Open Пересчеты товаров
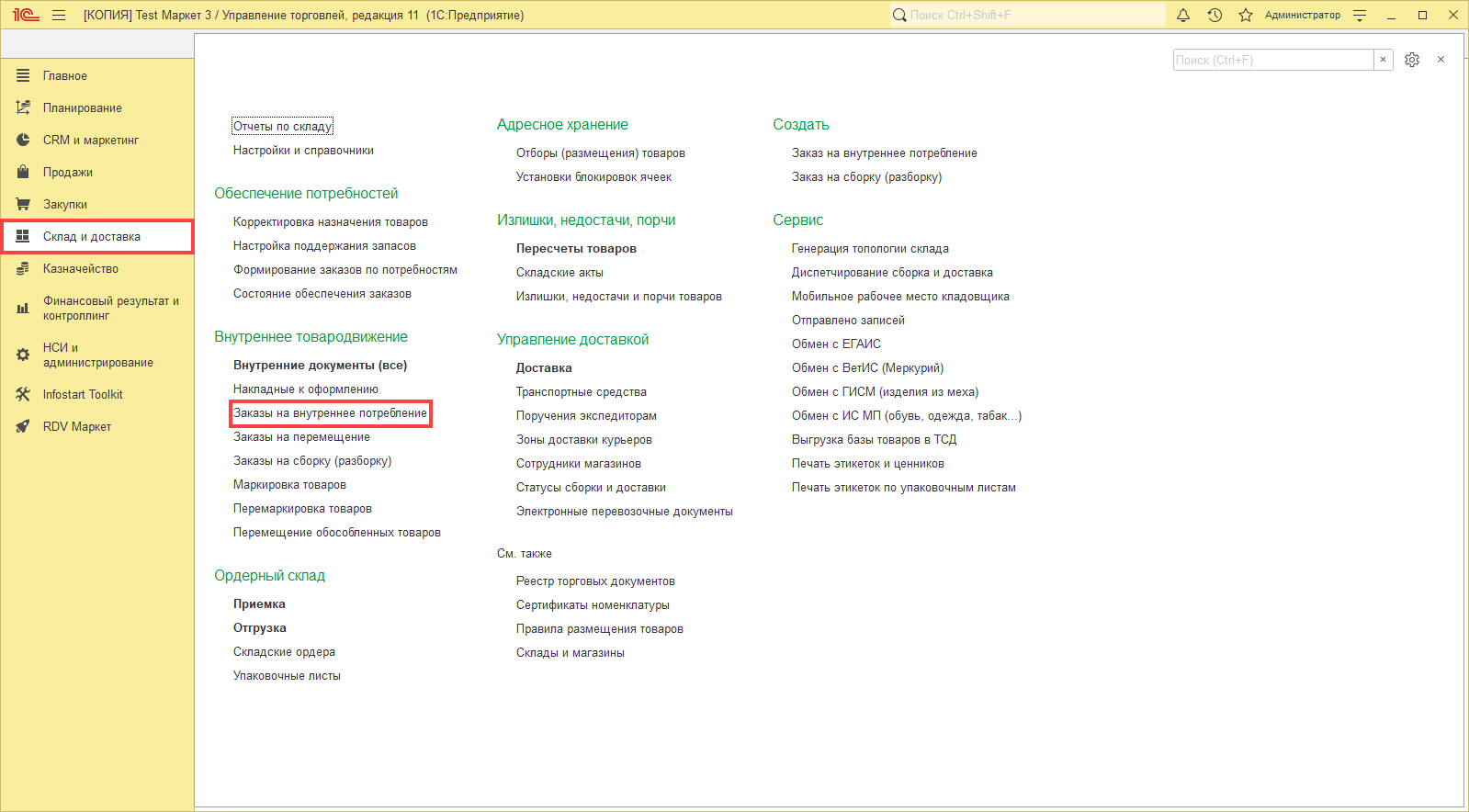 pos(576,249)
